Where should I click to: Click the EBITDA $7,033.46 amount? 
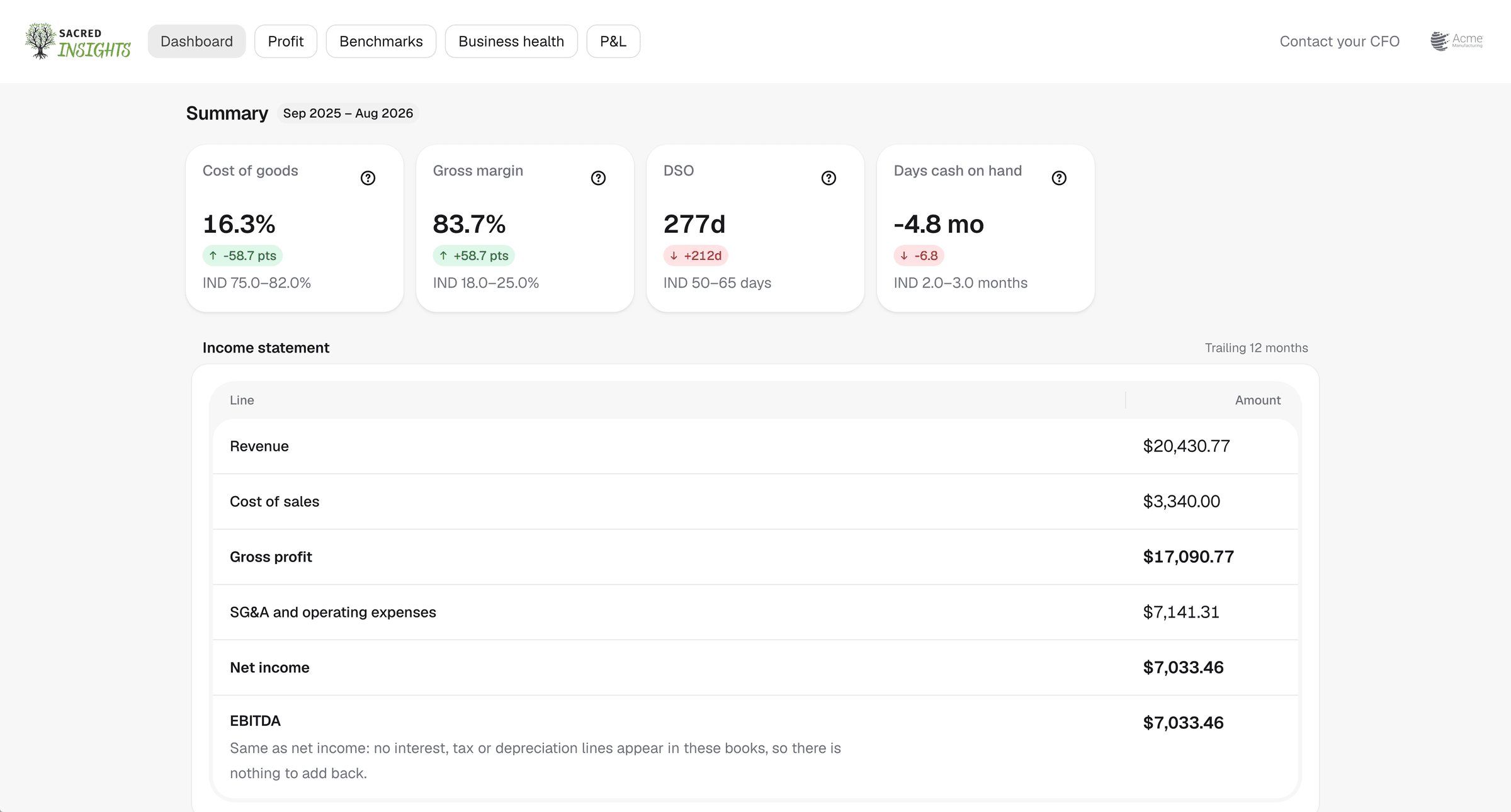point(1184,723)
